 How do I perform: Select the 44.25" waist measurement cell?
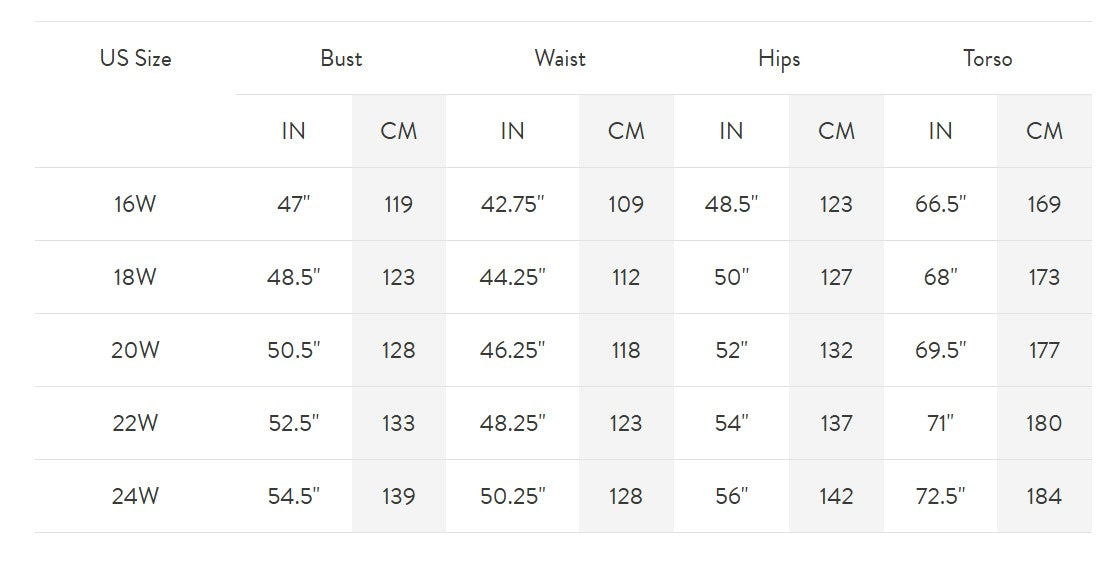coord(512,278)
